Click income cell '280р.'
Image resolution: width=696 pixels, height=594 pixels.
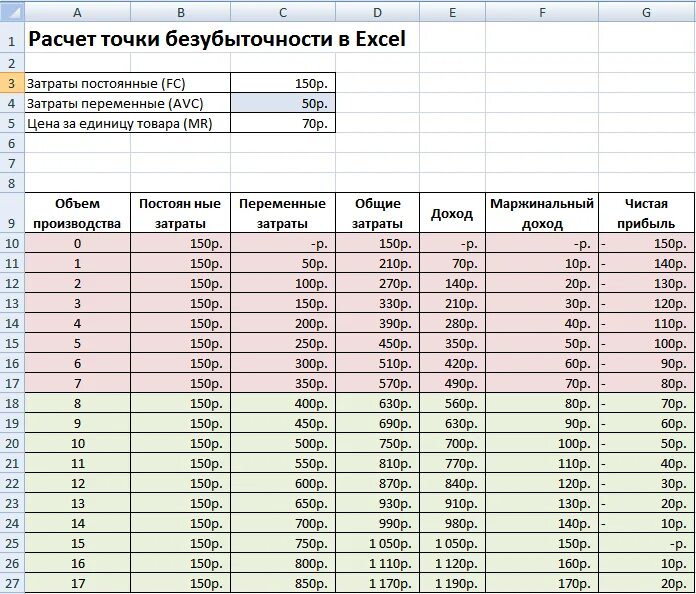coord(452,323)
